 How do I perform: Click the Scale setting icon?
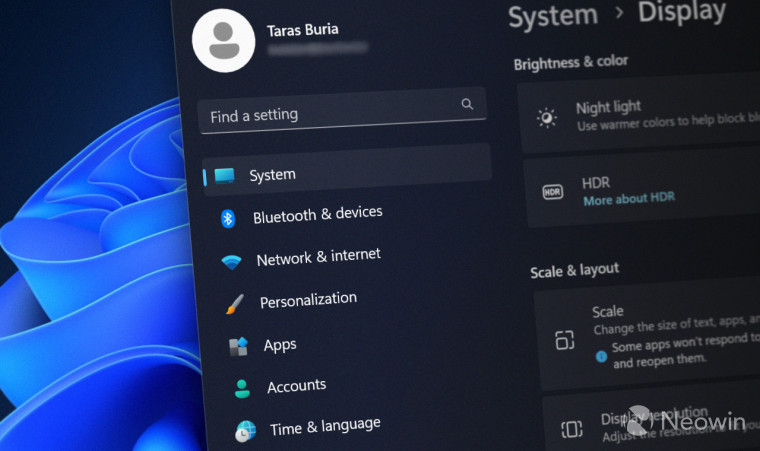[565, 340]
